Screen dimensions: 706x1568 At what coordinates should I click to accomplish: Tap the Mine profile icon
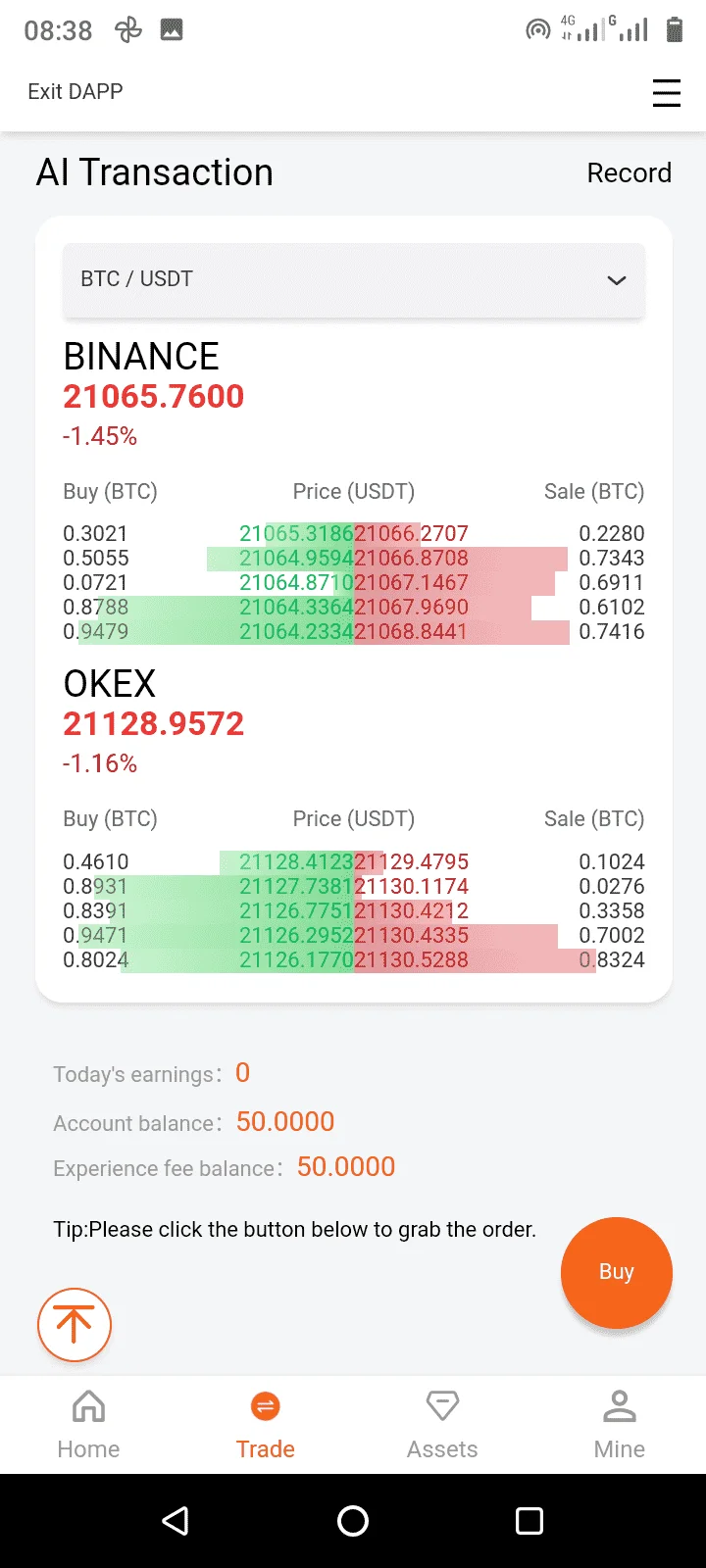pos(620,1406)
